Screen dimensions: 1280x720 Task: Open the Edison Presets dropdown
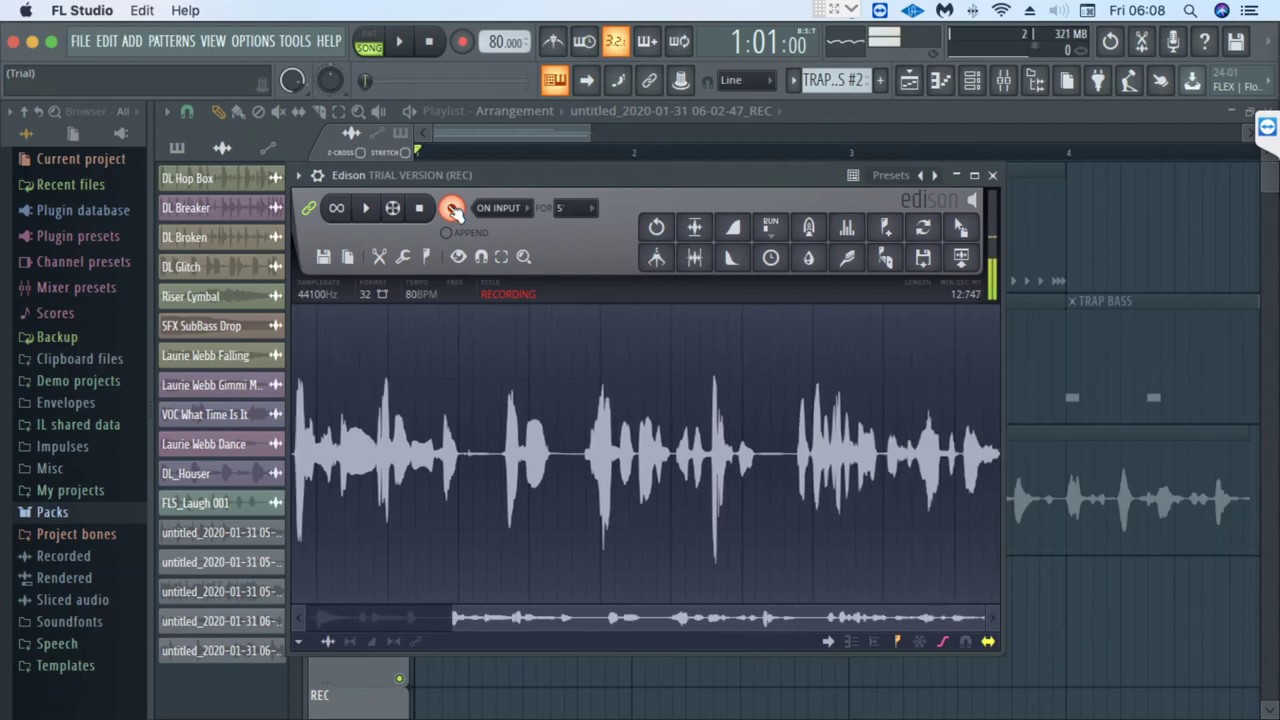coord(890,176)
